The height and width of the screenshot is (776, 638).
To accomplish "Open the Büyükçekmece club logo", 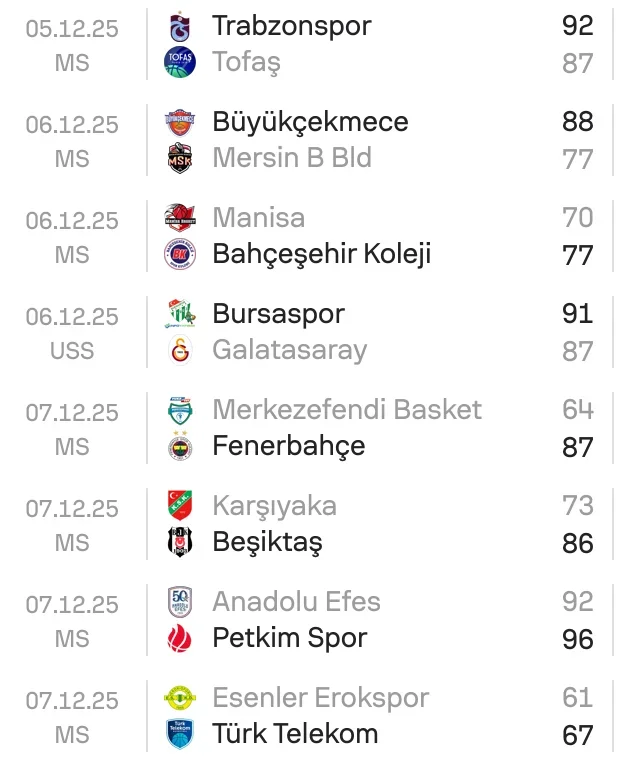I will (180, 122).
